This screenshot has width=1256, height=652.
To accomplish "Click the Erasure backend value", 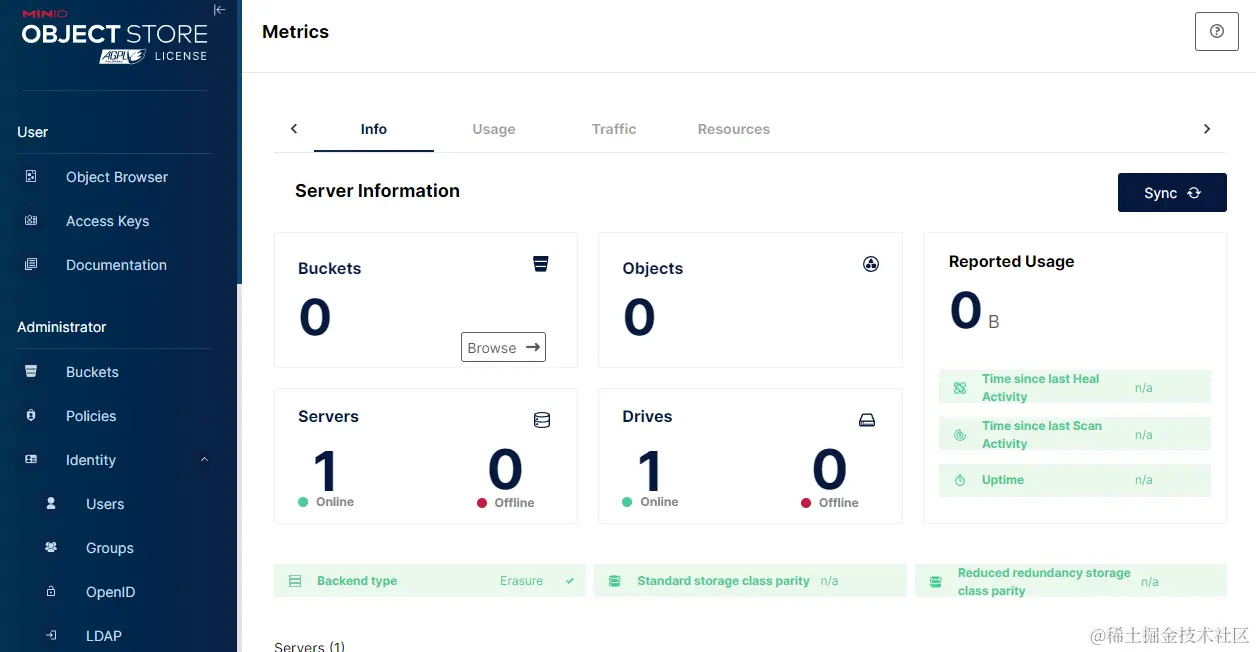I will tap(521, 581).
